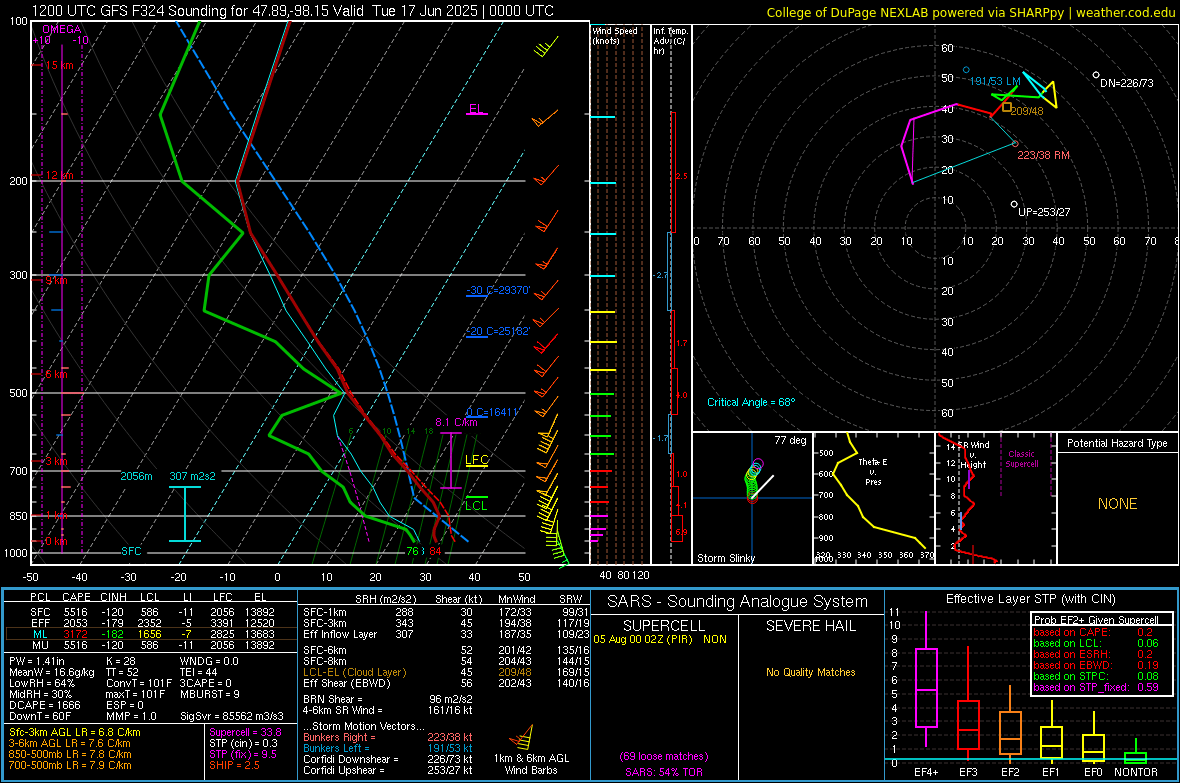Click the PW = 1.41in value
Image resolution: width=1180 pixels, height=783 pixels.
click(38, 661)
